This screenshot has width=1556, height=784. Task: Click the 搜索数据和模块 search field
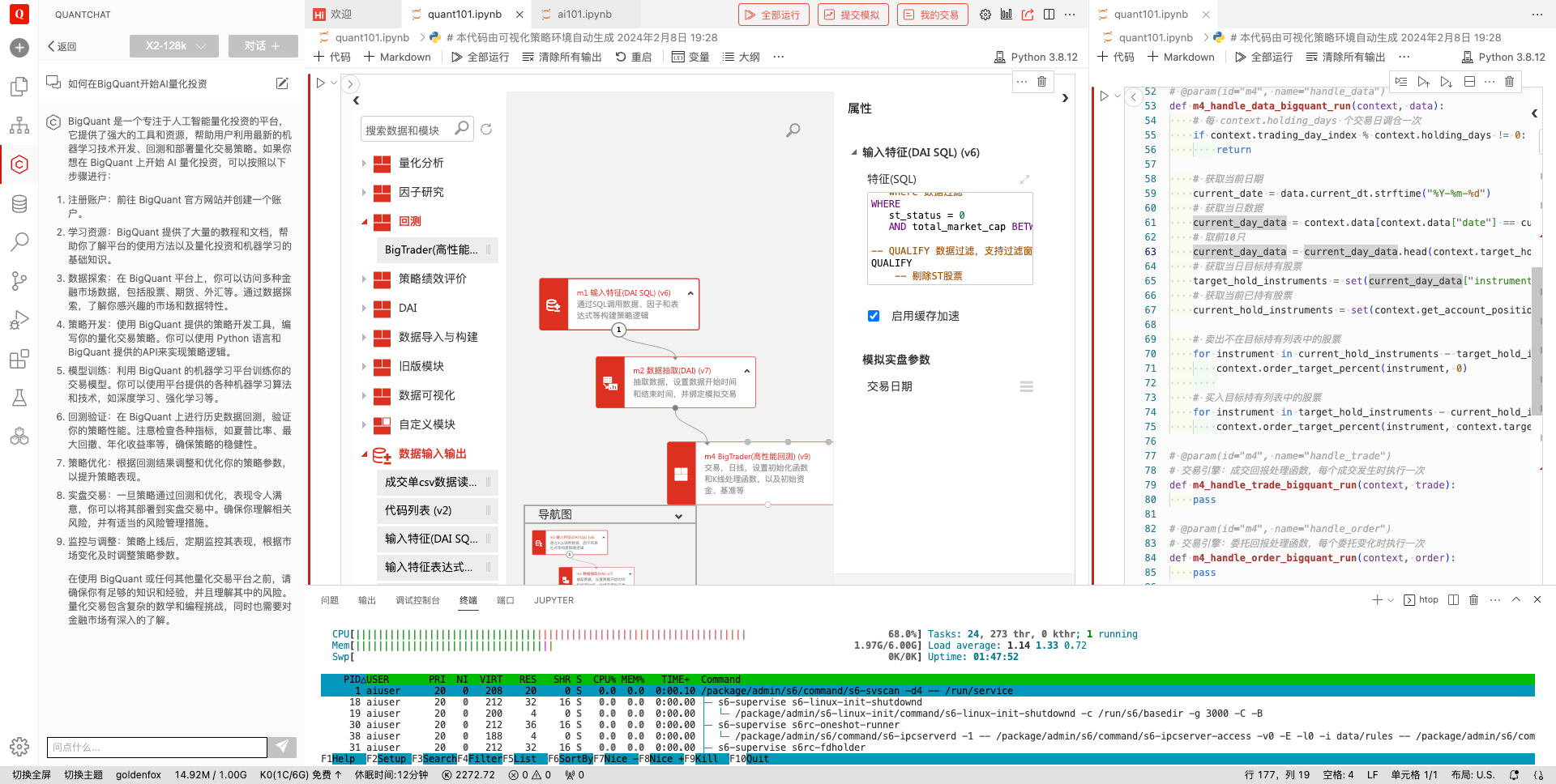point(416,130)
